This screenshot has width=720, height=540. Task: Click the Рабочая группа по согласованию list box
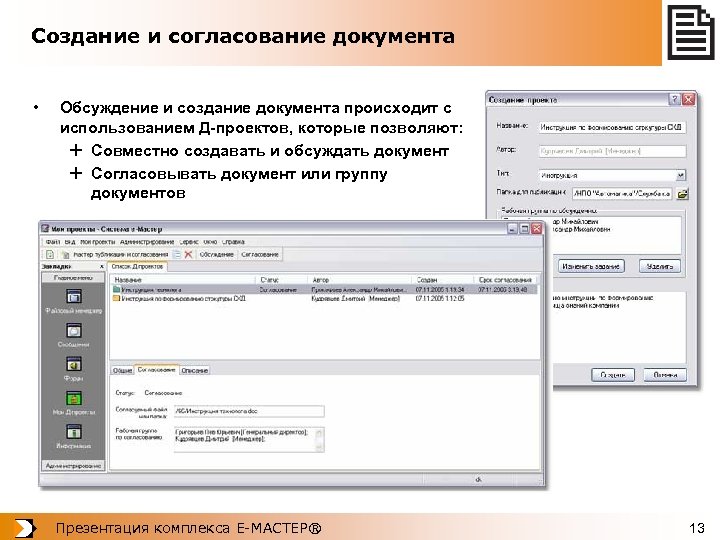point(249,440)
